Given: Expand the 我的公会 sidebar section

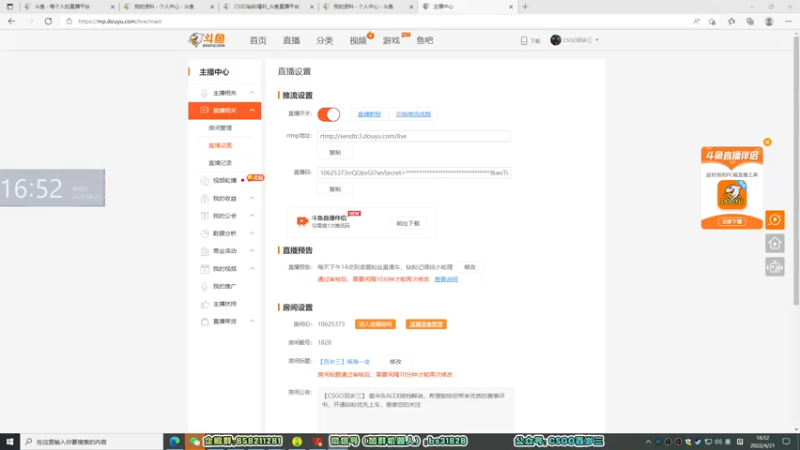Looking at the screenshot, I should click(x=252, y=216).
